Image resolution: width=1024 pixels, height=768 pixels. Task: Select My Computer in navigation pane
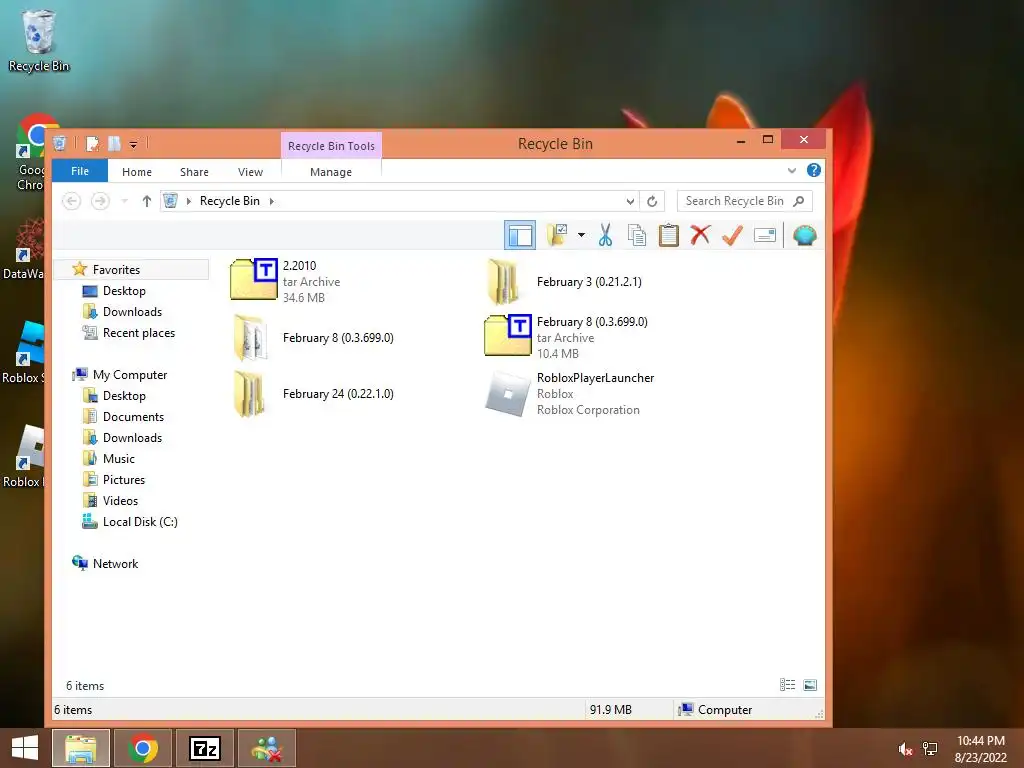coord(129,375)
